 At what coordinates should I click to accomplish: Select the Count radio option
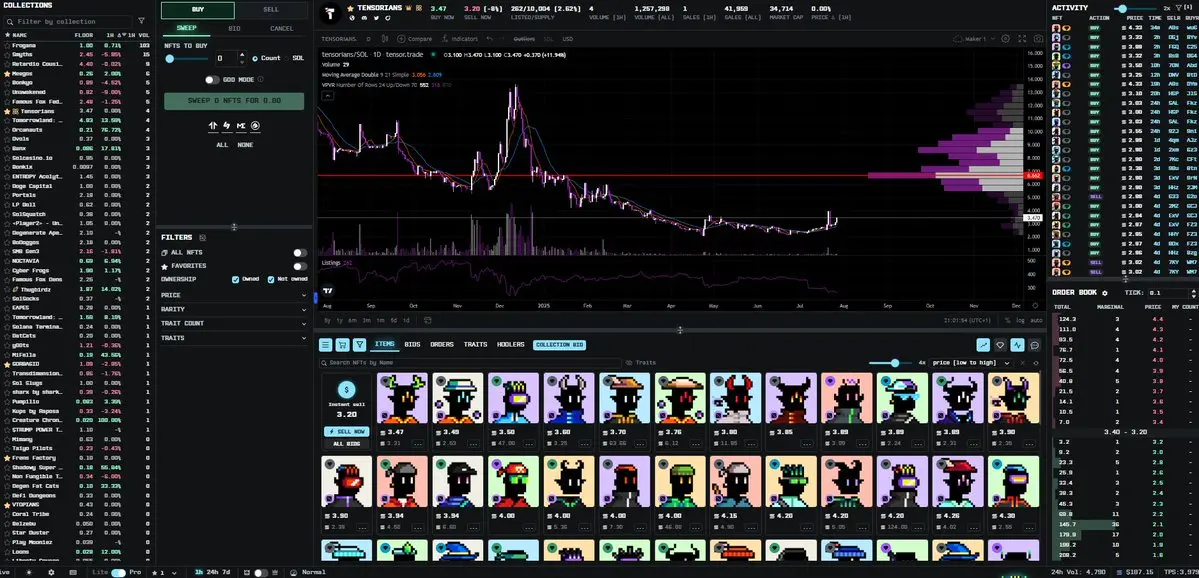pyautogui.click(x=255, y=58)
